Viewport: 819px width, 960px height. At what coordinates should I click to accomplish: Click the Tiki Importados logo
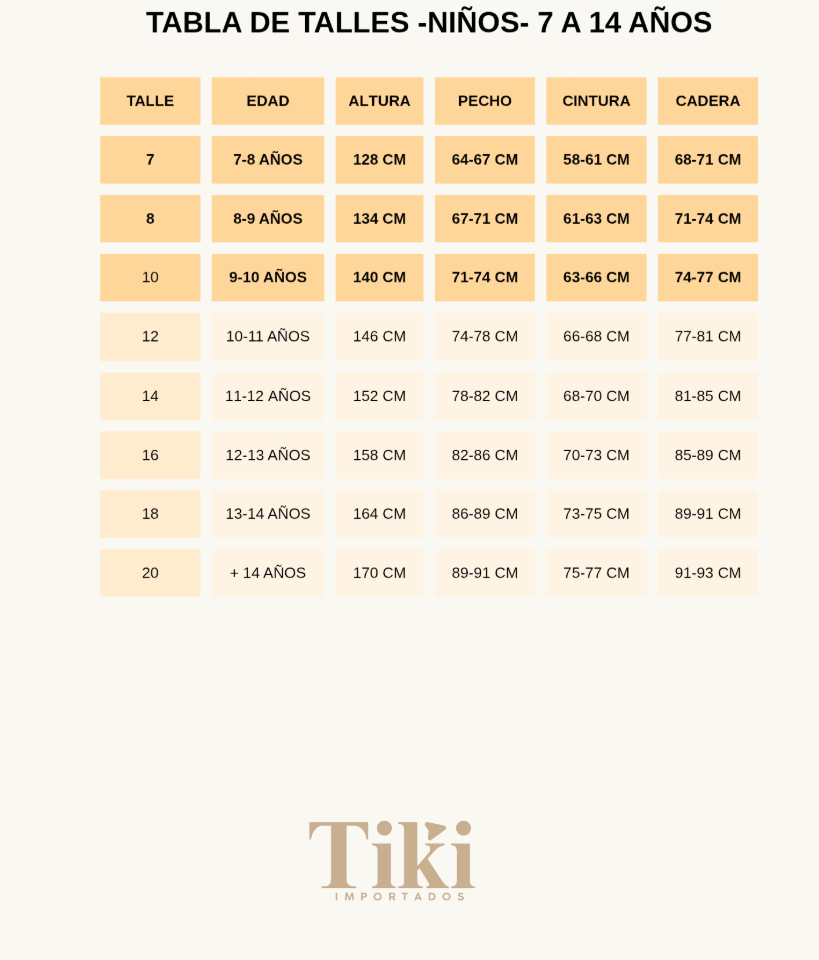(x=391, y=859)
